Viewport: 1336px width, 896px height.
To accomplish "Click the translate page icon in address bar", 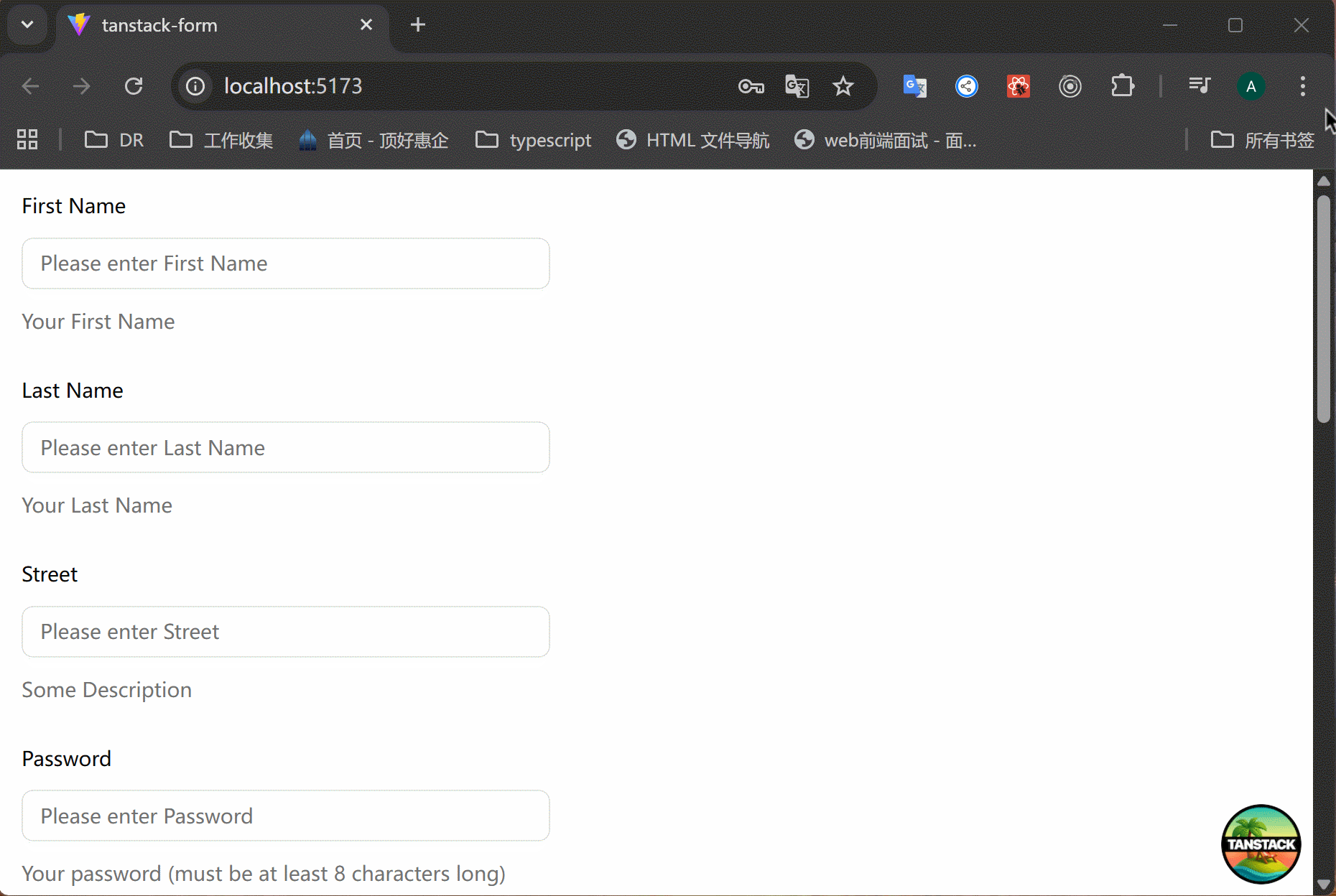I will click(797, 87).
